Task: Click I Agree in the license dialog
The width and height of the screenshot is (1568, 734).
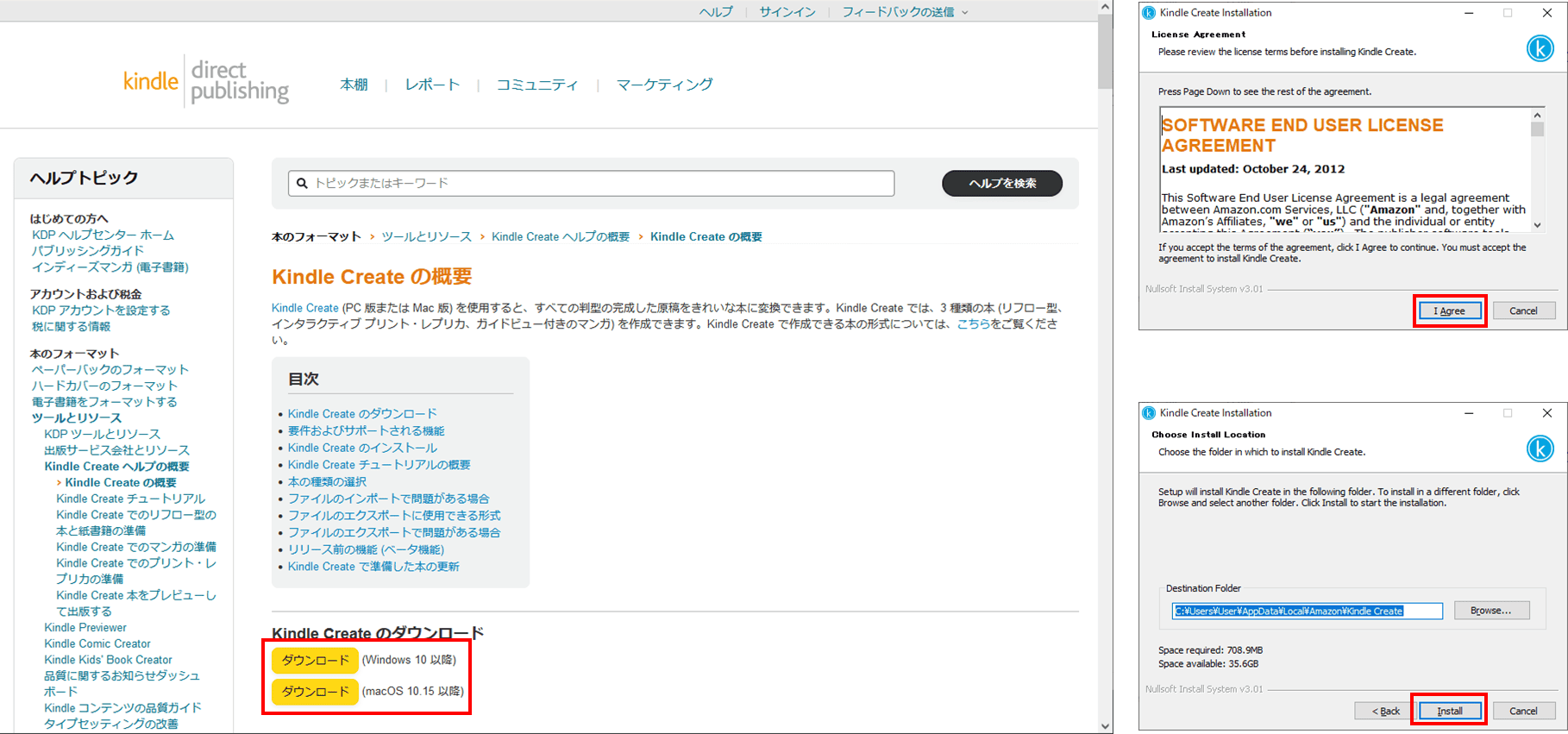Action: 1449,311
